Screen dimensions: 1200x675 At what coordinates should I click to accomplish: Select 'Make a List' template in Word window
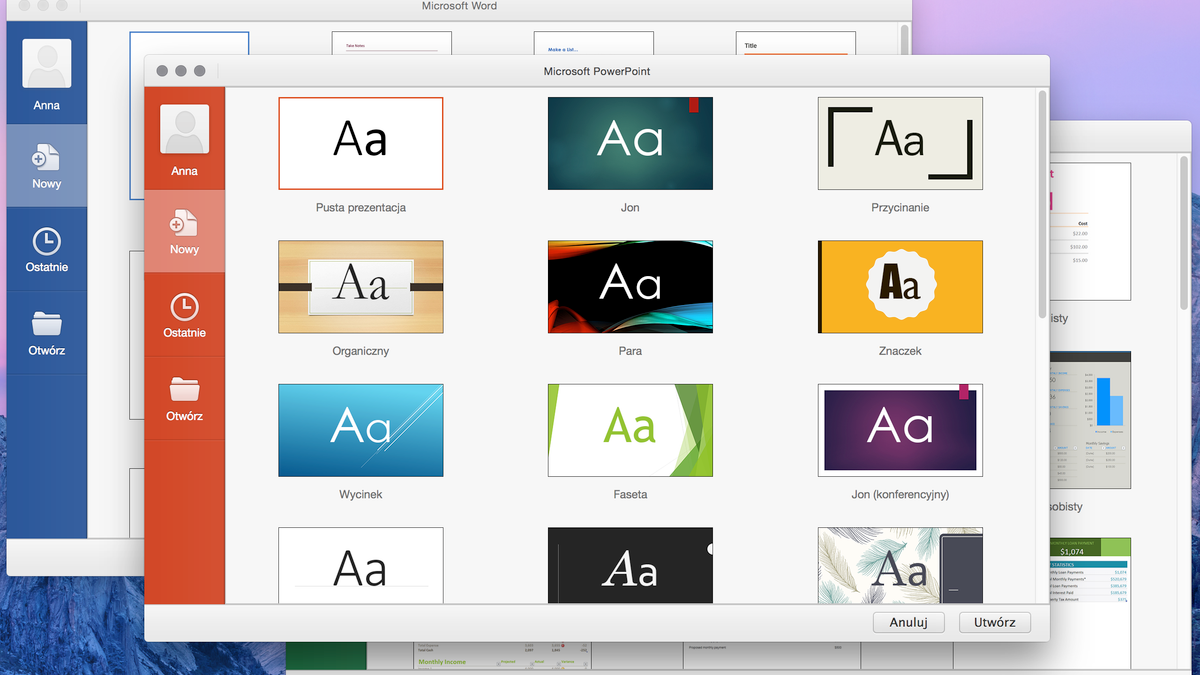point(594,44)
